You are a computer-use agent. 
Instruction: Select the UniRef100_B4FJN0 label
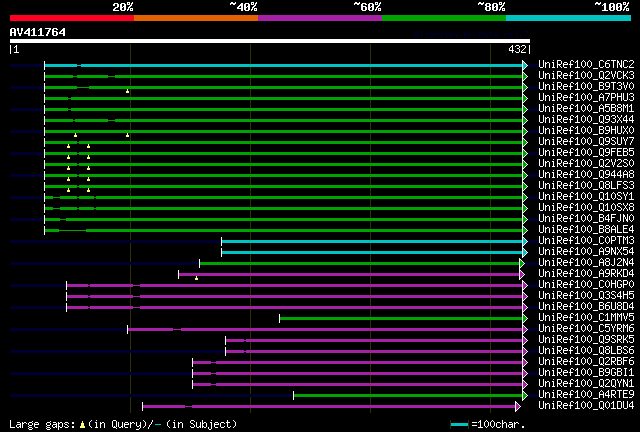pos(586,219)
